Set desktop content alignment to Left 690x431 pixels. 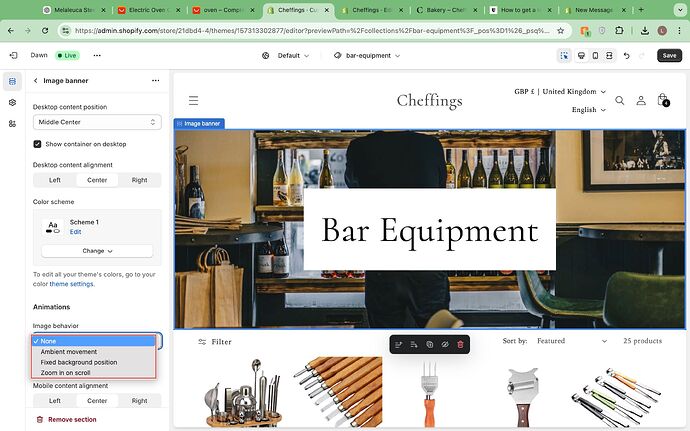(x=55, y=180)
